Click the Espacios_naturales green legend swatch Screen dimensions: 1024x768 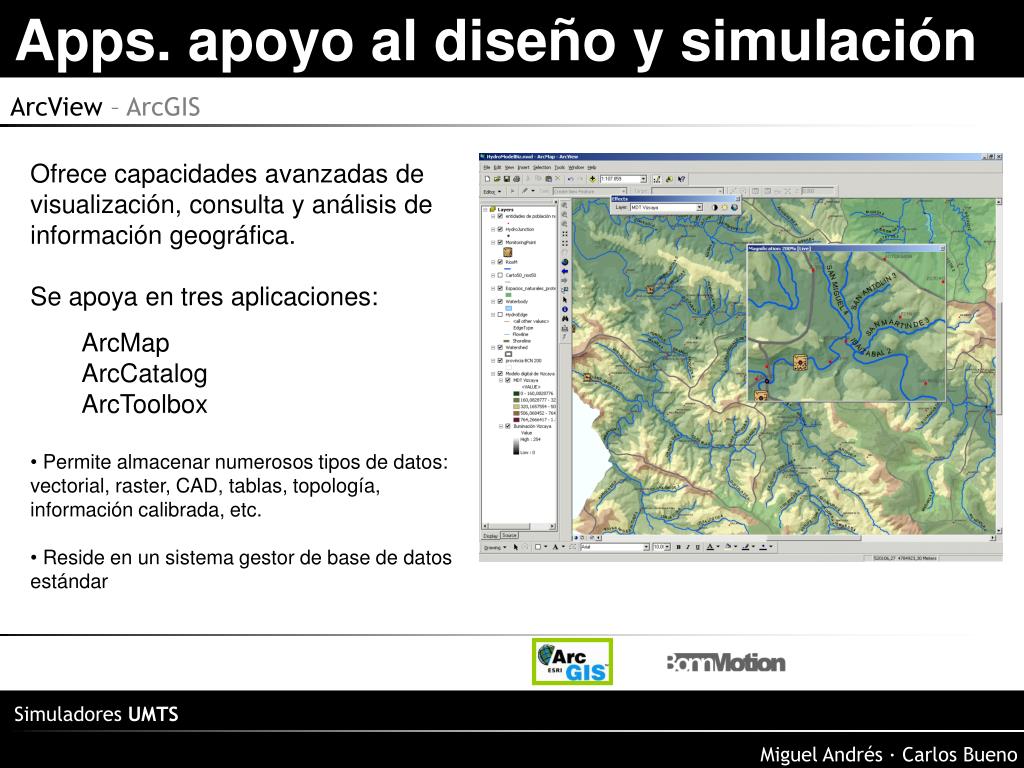(x=508, y=295)
